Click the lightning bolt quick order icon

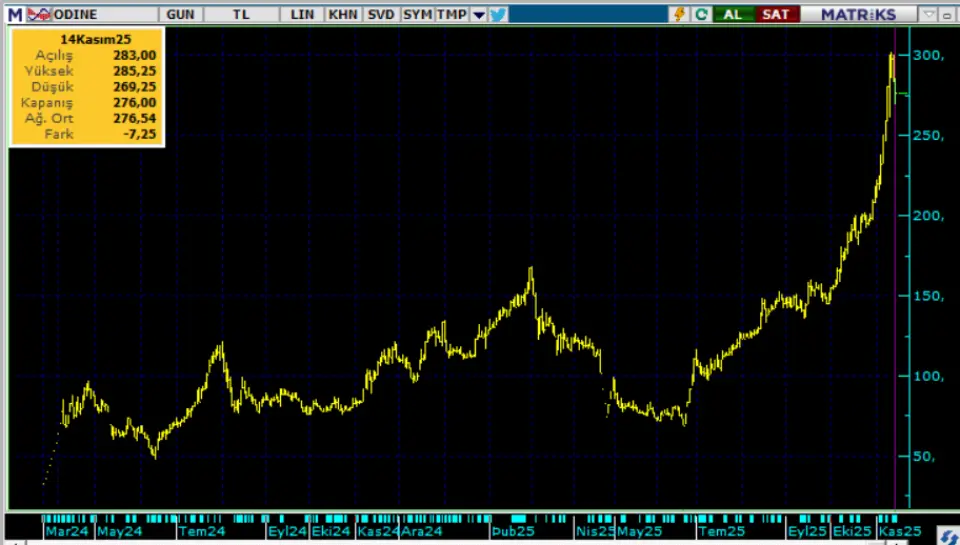tap(680, 14)
